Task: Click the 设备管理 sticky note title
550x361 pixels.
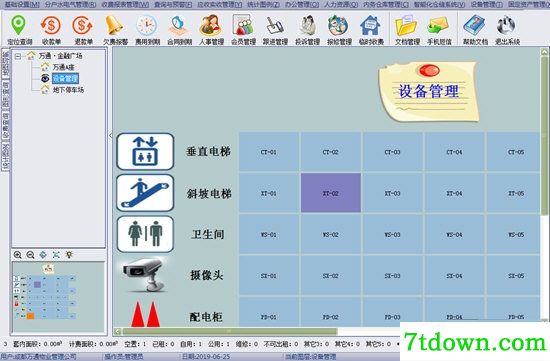Action: [x=428, y=91]
